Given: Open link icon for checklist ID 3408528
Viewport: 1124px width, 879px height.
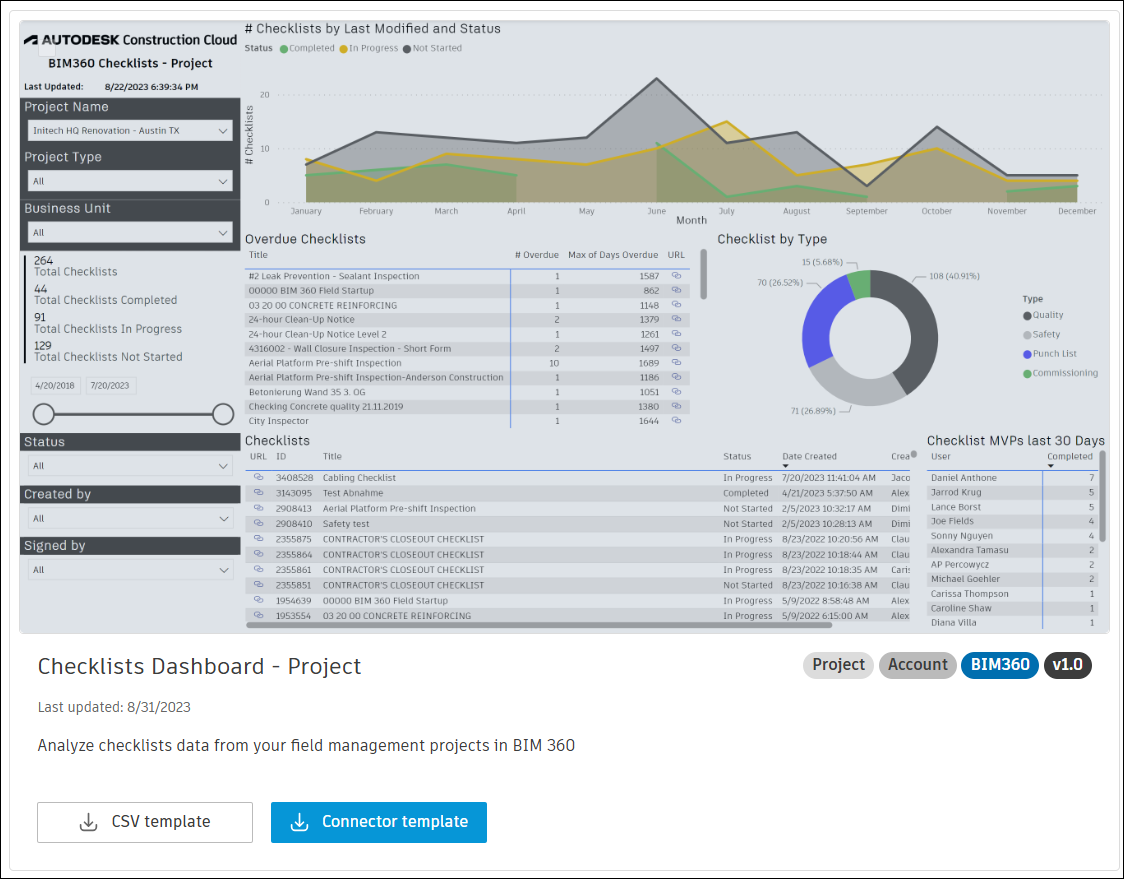Looking at the screenshot, I should pyautogui.click(x=259, y=477).
